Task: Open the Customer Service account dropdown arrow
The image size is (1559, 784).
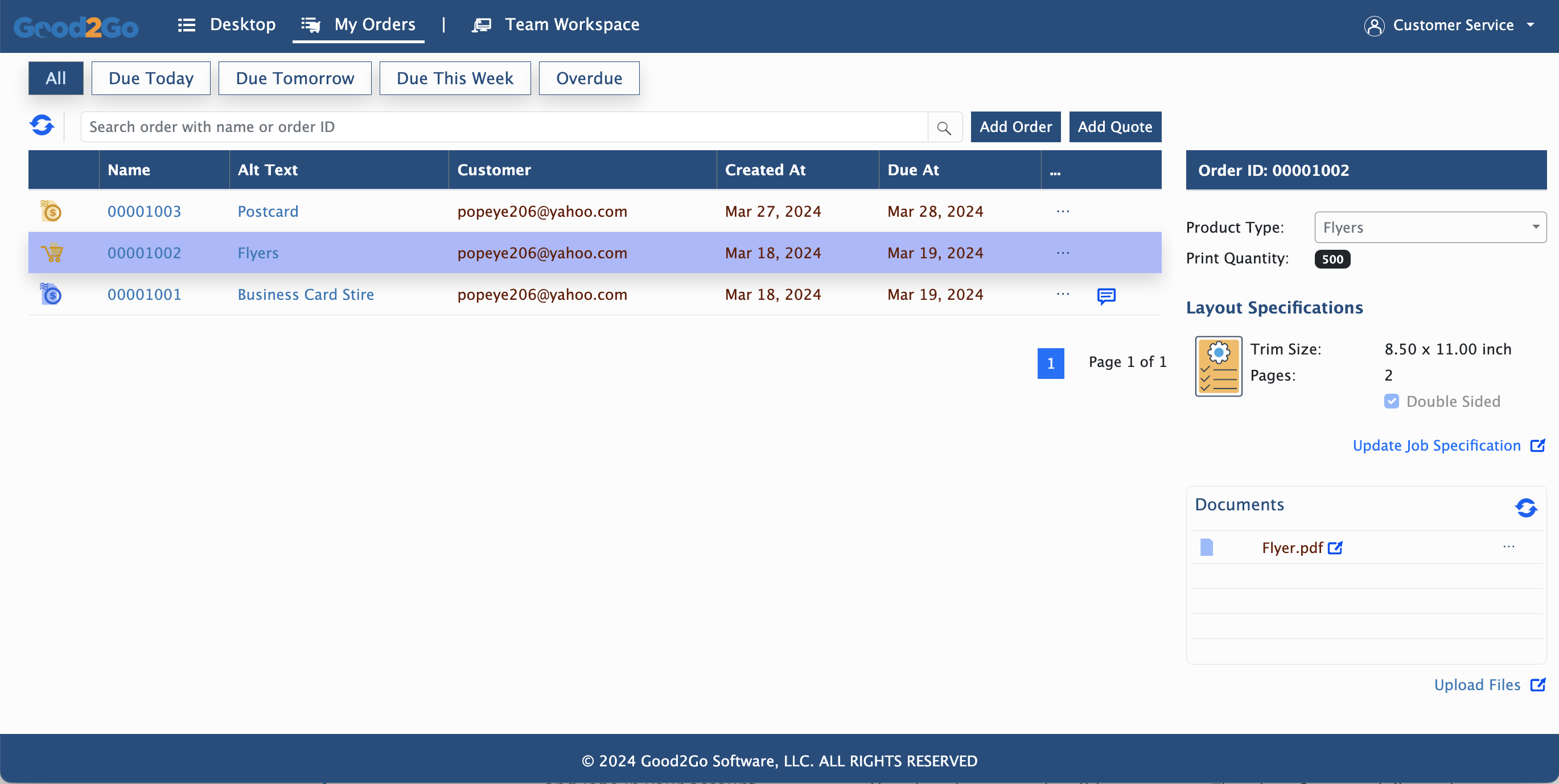Action: [1531, 26]
